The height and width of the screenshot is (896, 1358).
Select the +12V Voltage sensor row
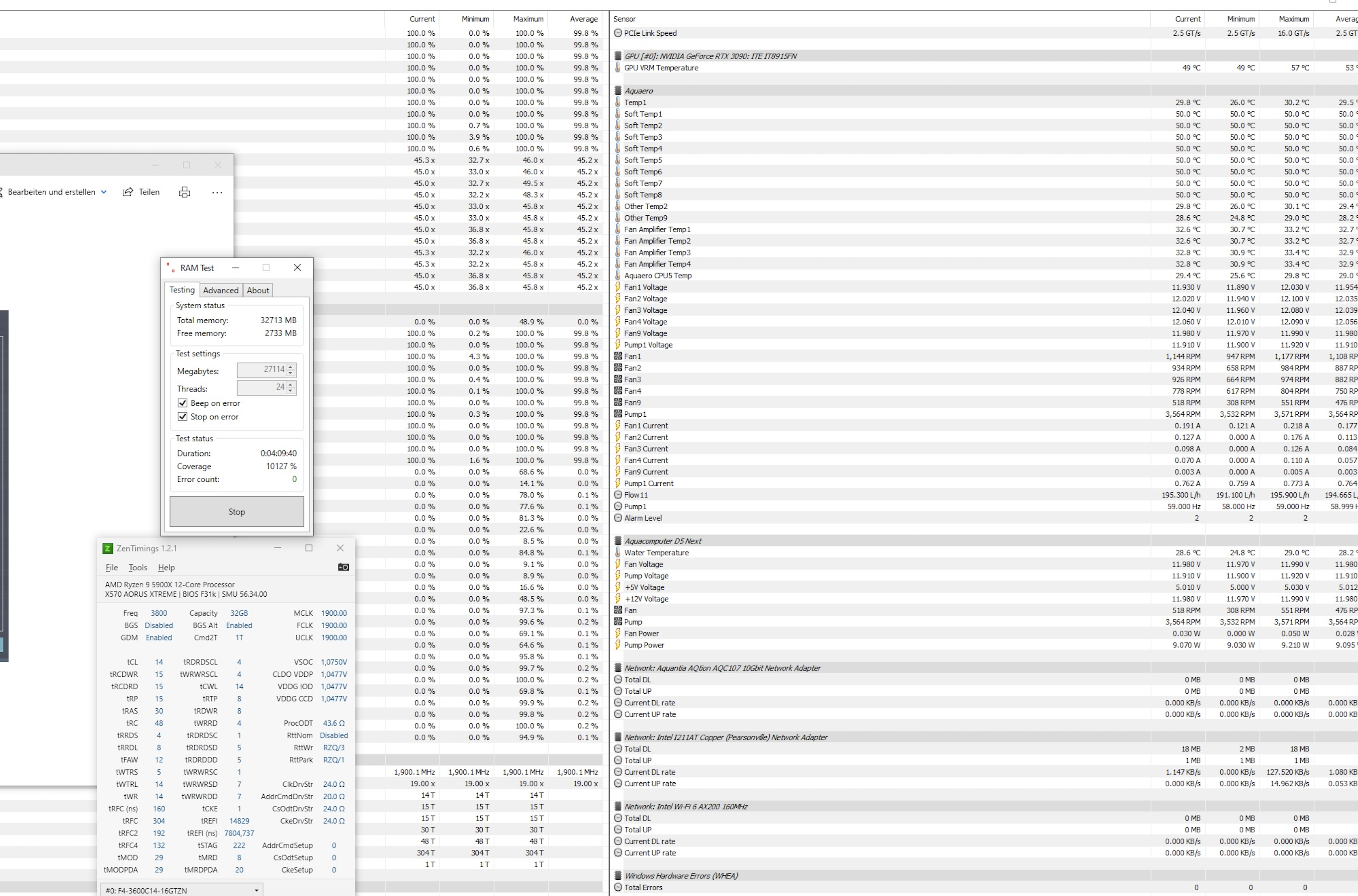(x=983, y=599)
